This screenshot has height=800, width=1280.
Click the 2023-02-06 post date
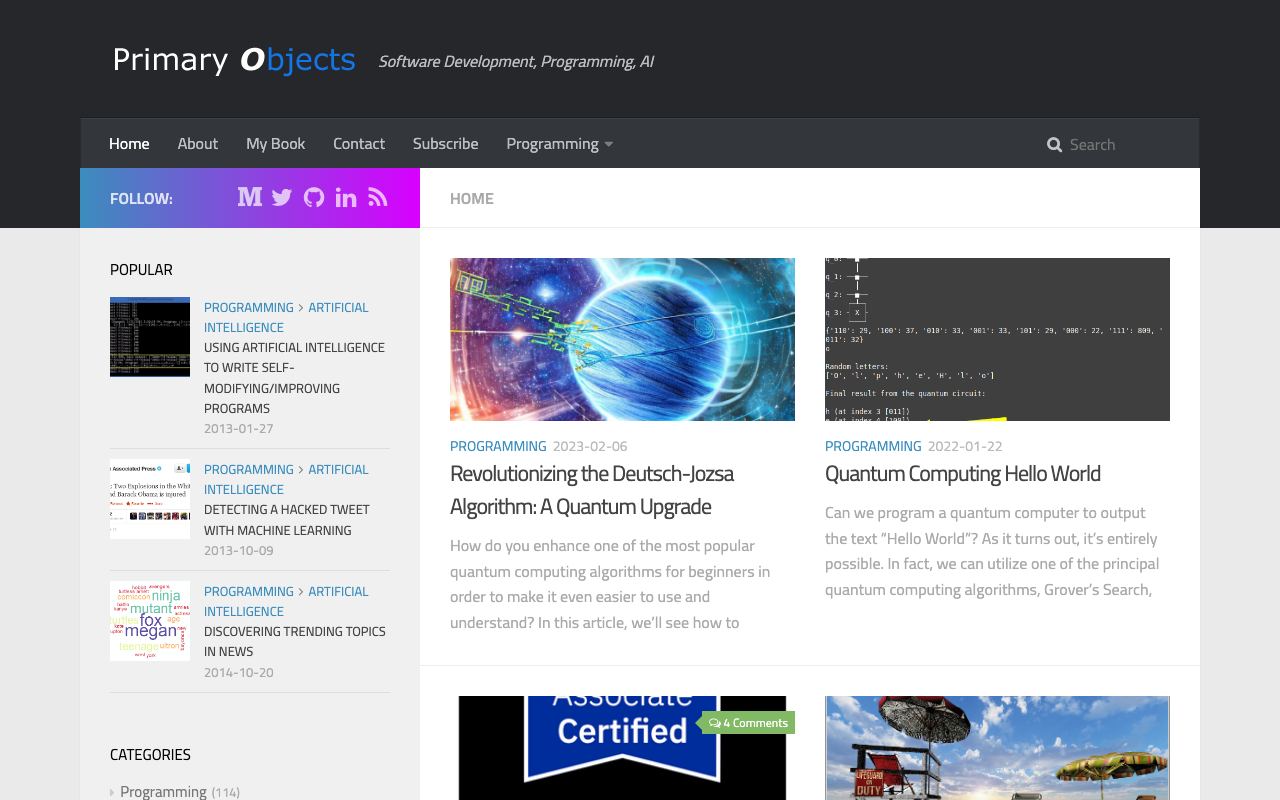pos(590,446)
